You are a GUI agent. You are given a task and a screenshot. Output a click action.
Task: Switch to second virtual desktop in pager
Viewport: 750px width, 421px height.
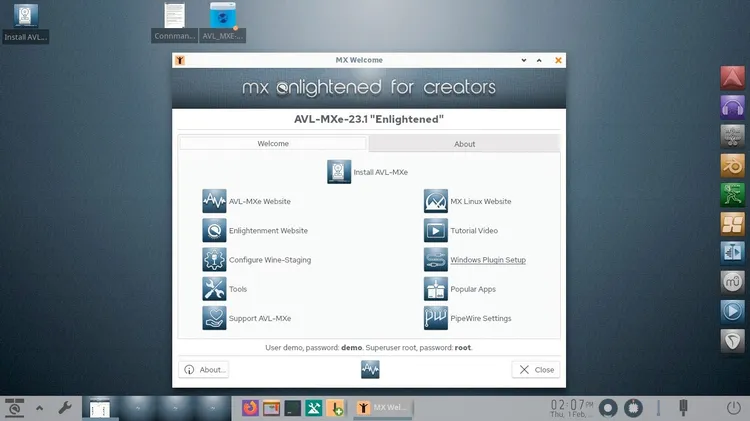point(138,408)
